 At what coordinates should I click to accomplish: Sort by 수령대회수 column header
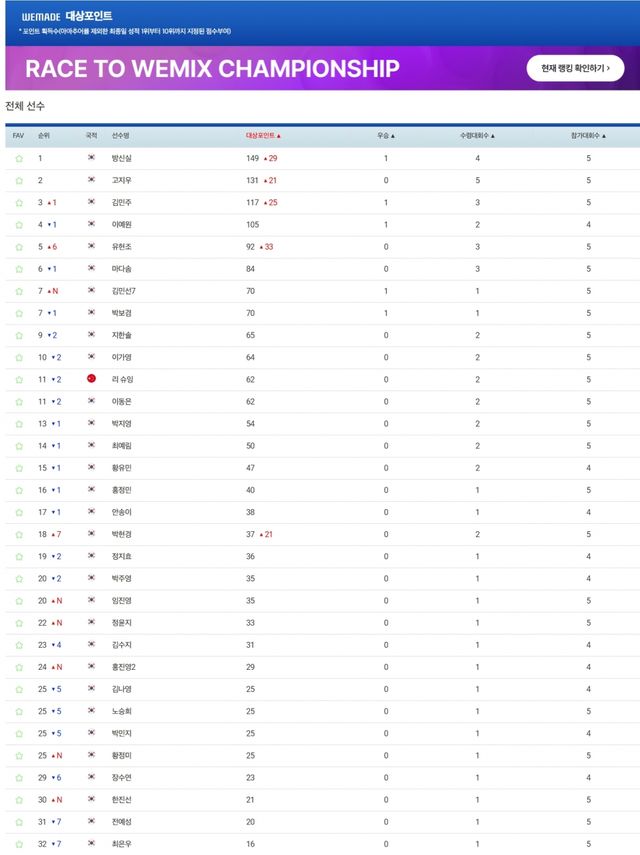tap(477, 135)
